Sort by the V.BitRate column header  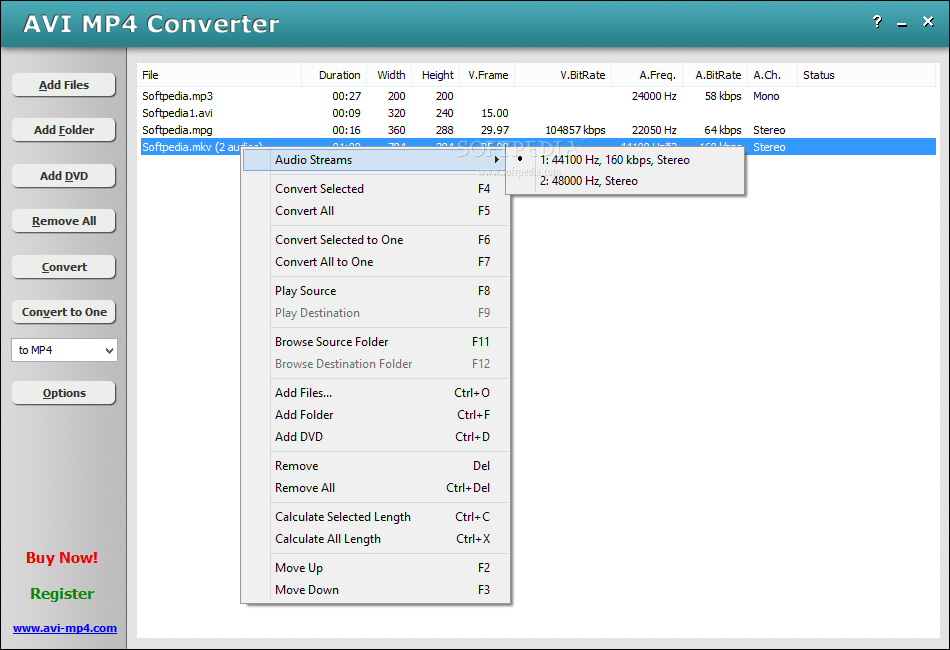563,75
